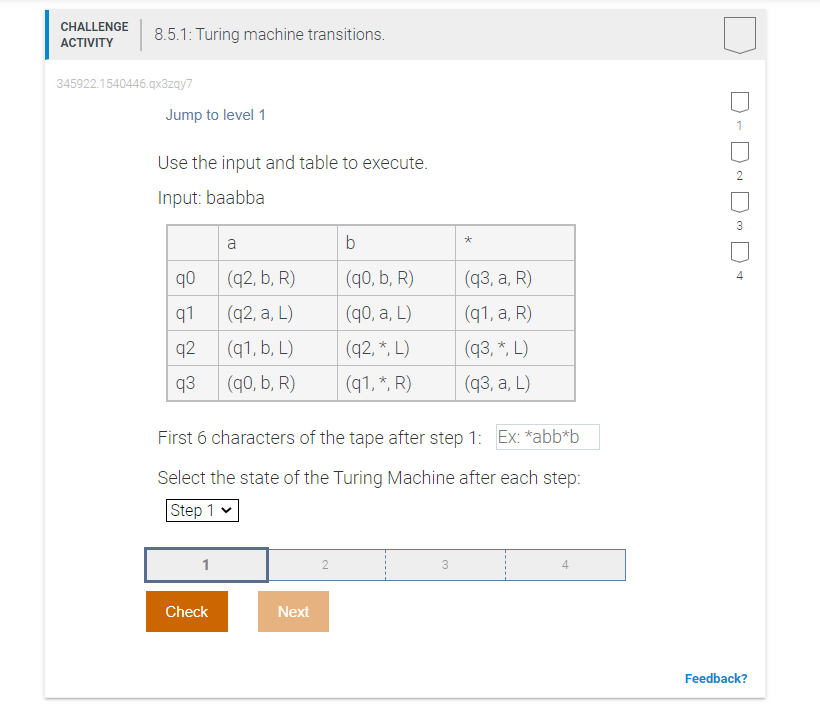Click the level 2 shield icon
820x717 pixels.
point(739,151)
